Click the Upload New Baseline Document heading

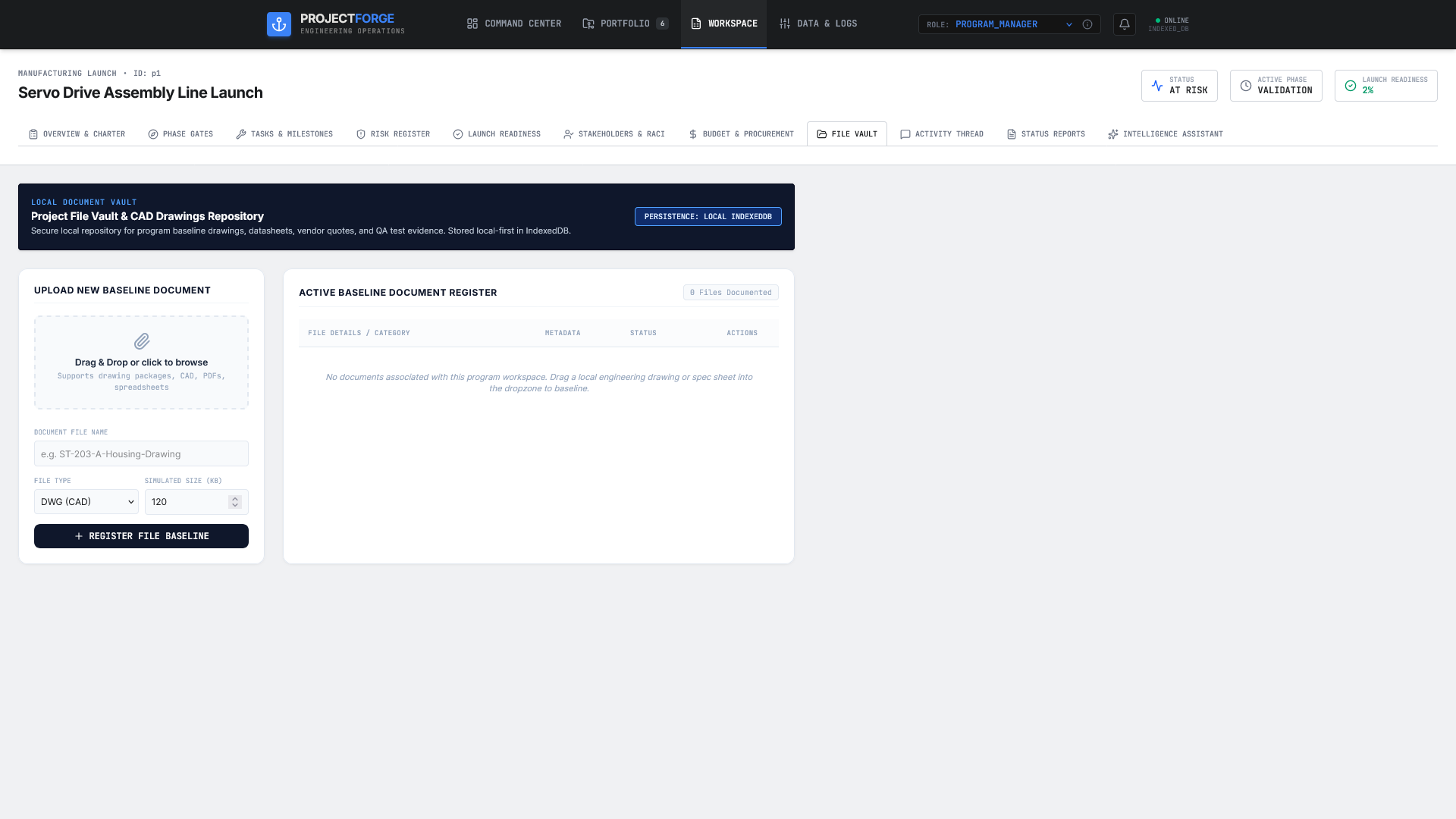coord(122,290)
